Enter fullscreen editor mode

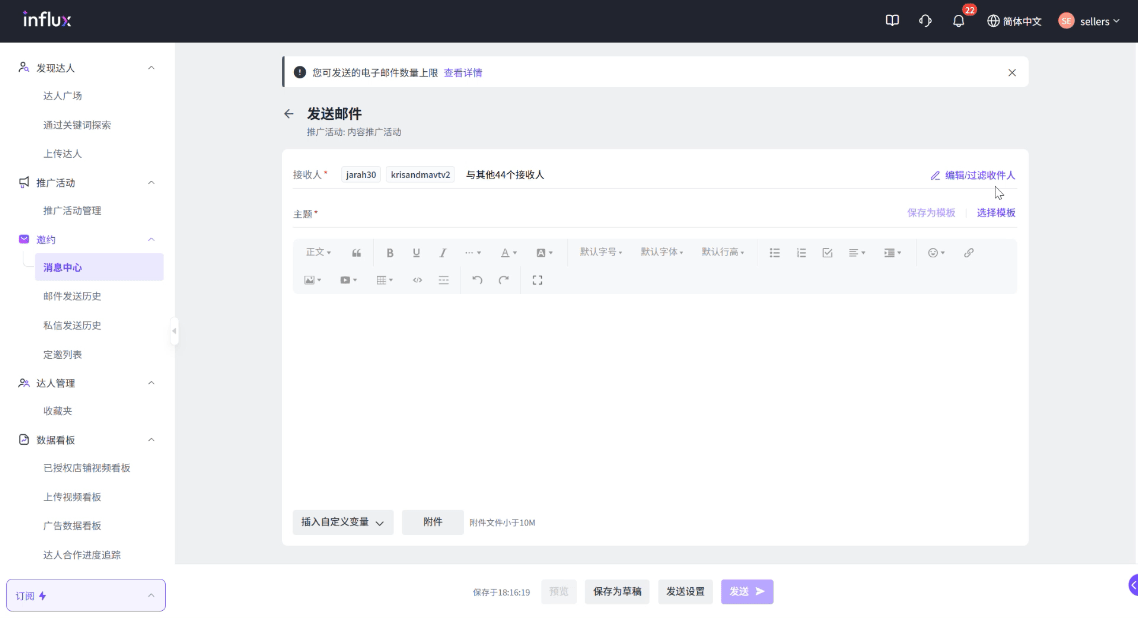point(537,280)
